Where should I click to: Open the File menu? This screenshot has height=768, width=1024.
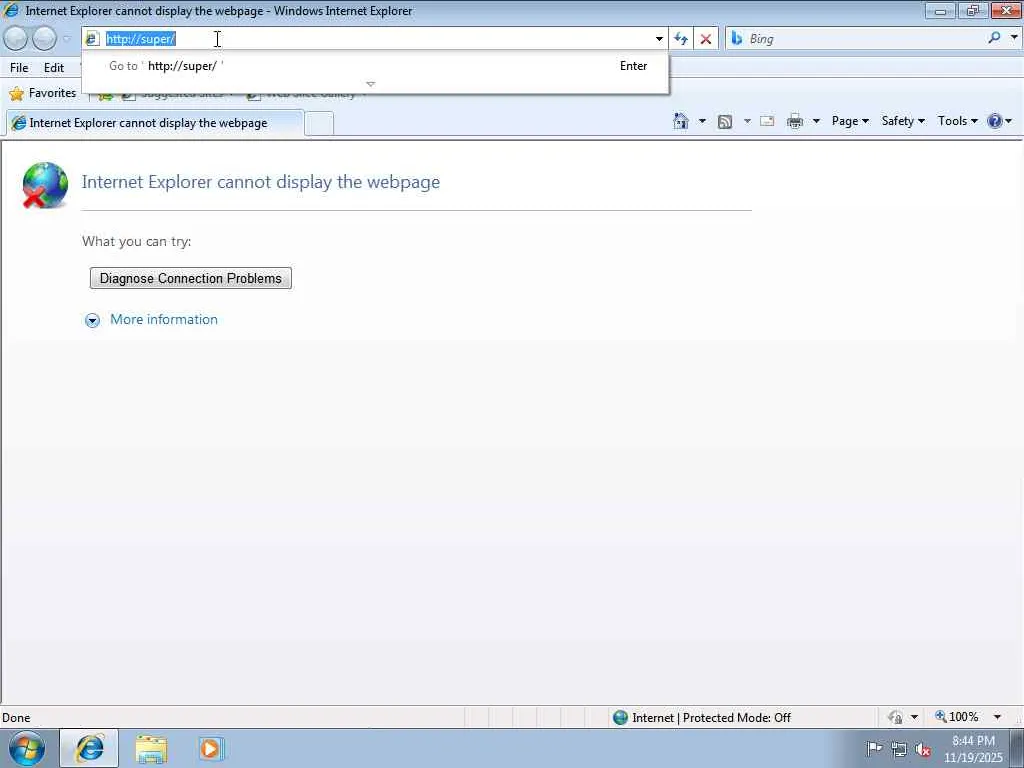click(19, 67)
